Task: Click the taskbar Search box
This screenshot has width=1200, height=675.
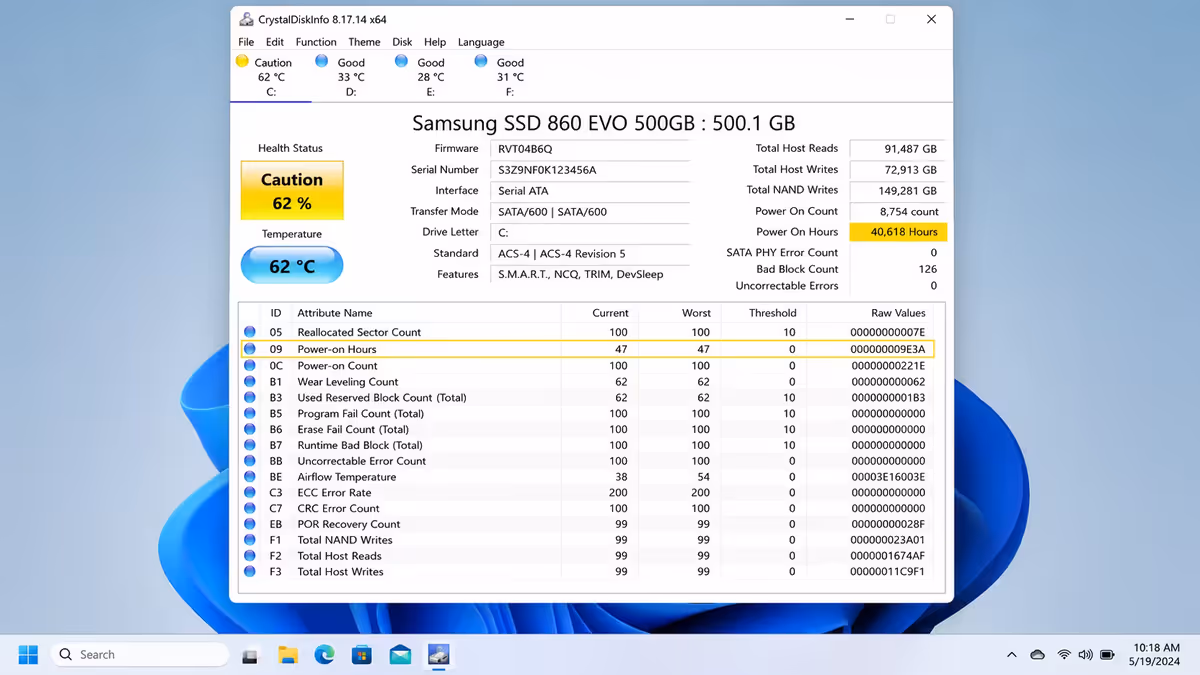Action: (139, 655)
